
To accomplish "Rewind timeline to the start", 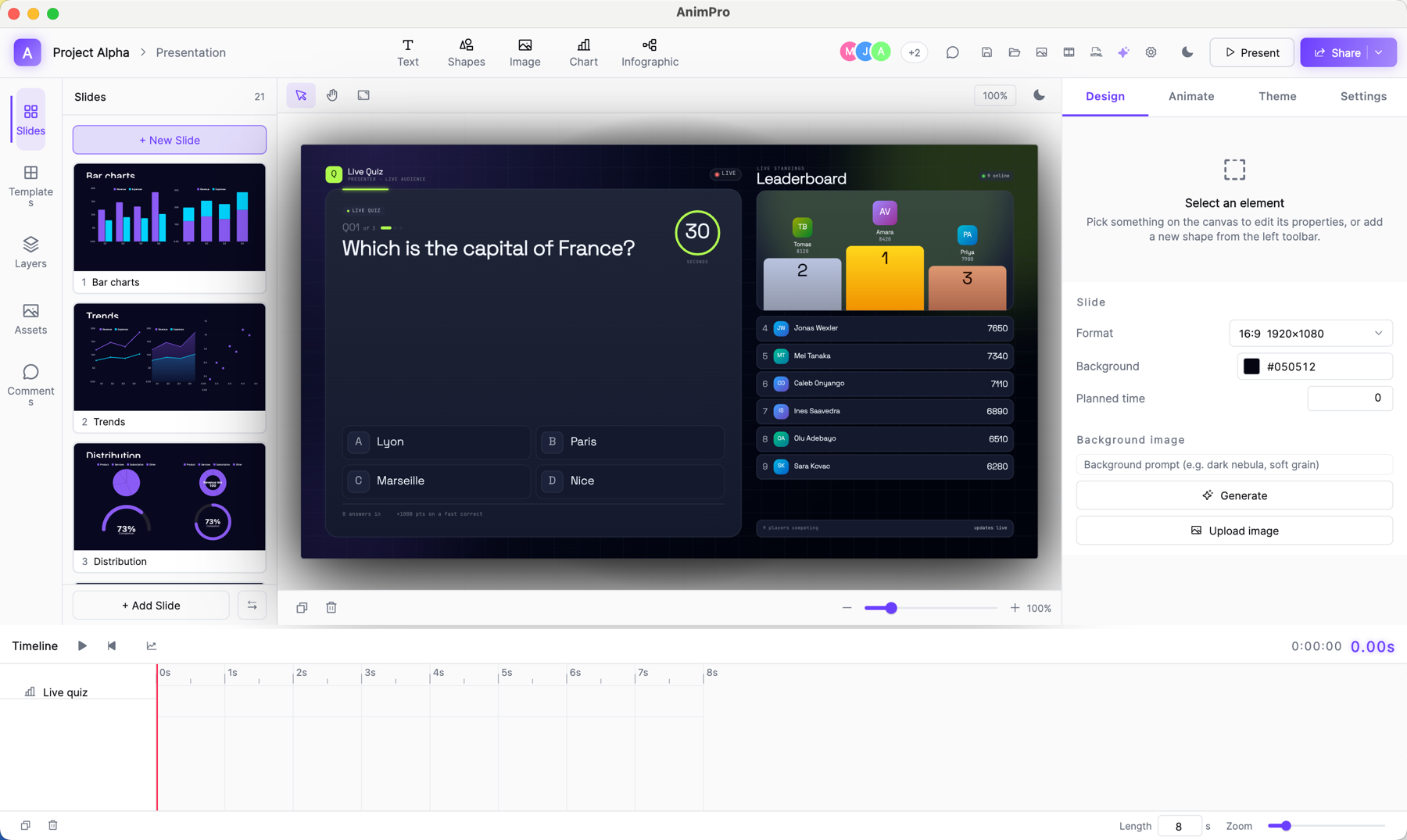I will tap(112, 645).
